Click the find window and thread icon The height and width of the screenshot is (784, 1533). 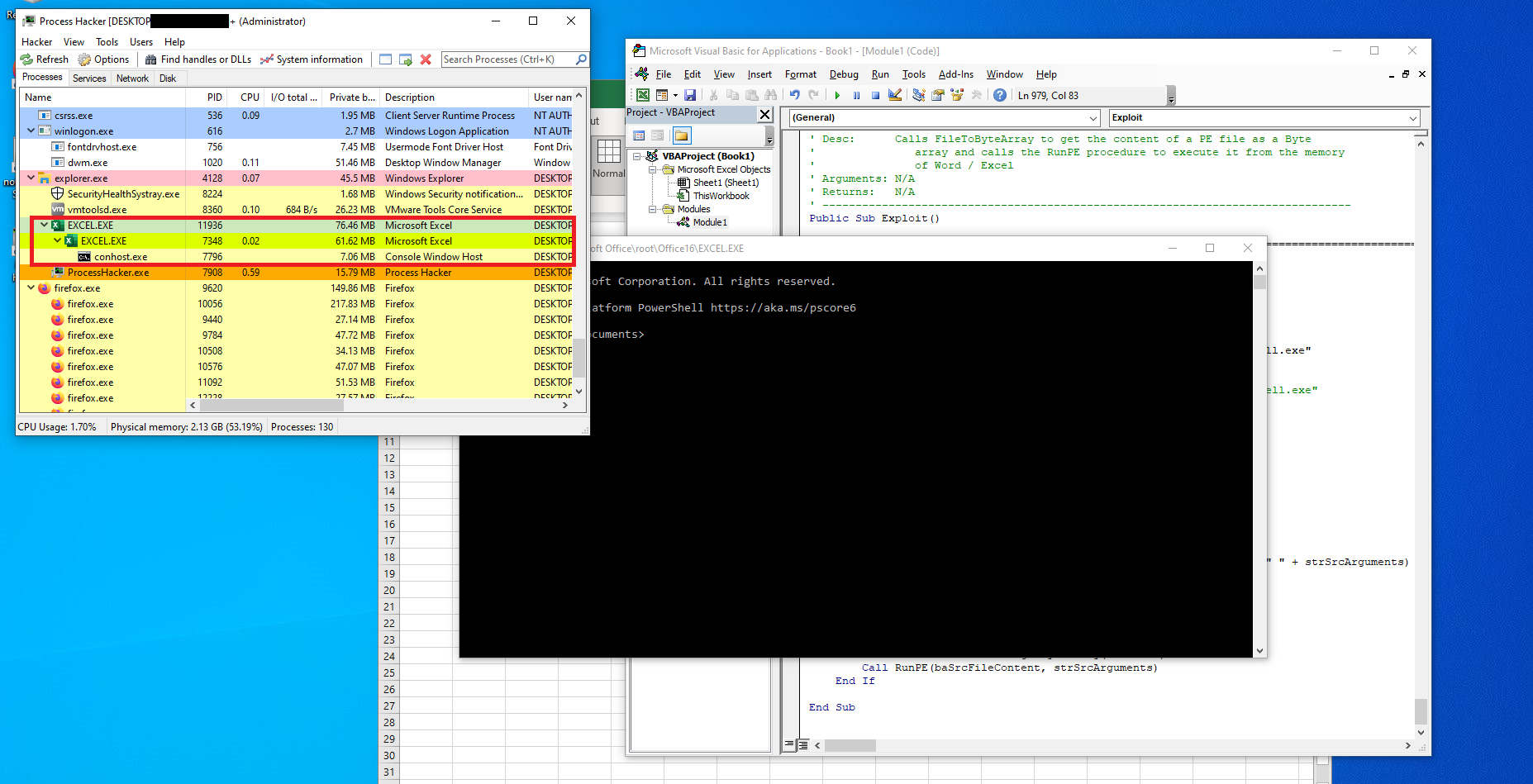(x=406, y=59)
